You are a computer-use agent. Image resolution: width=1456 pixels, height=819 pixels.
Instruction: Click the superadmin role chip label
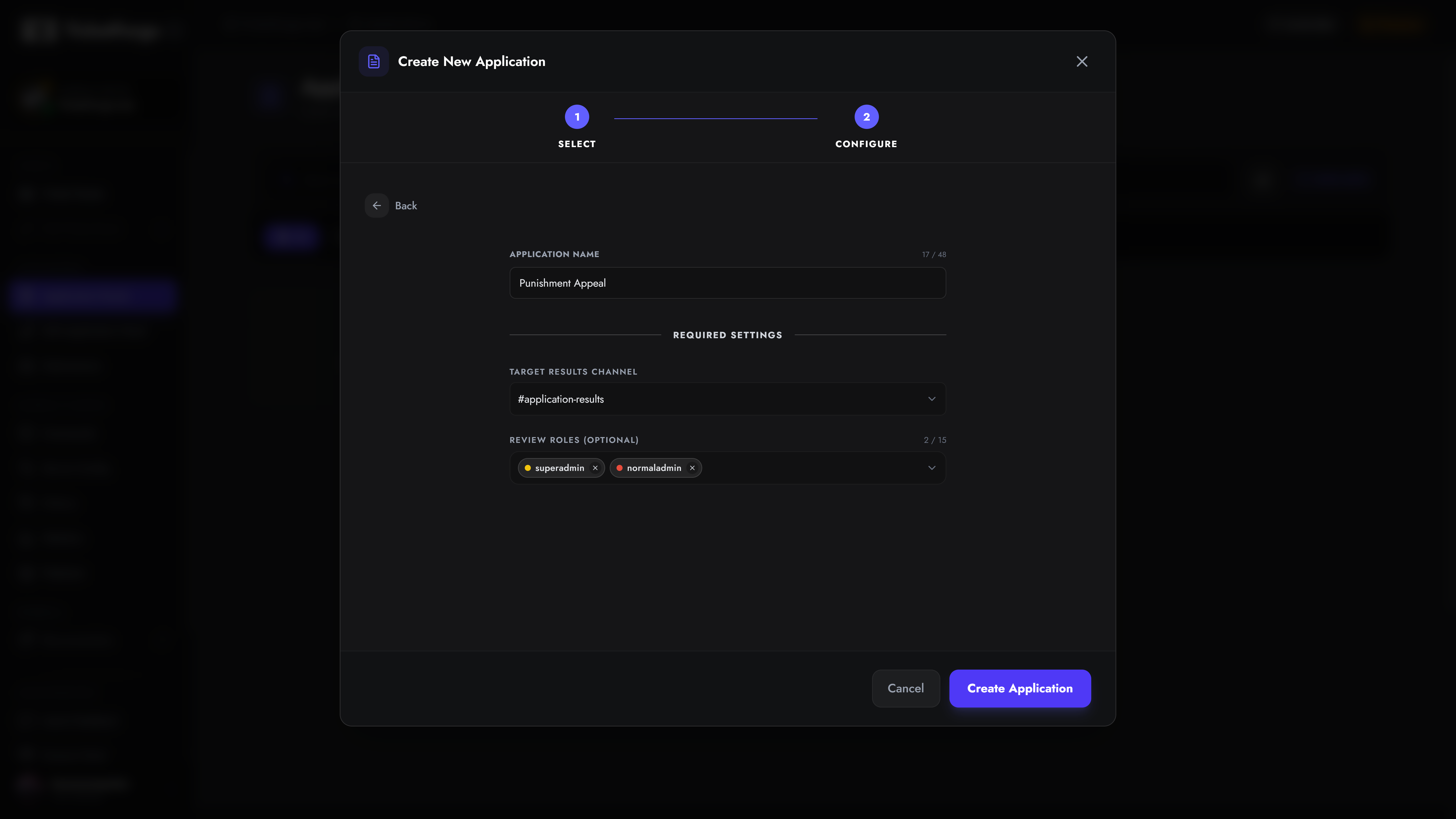pos(560,468)
